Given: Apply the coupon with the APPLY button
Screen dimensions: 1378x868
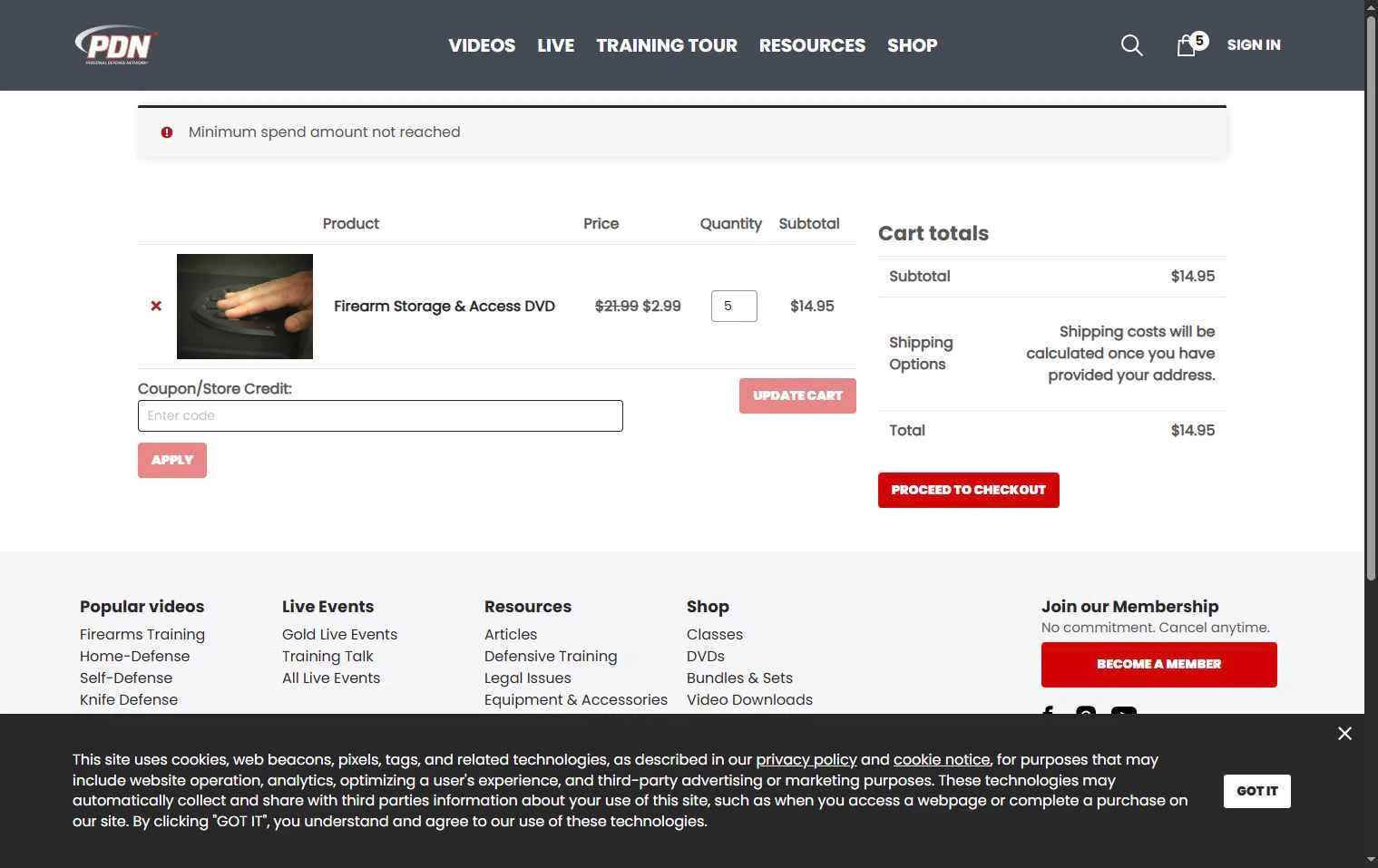Looking at the screenshot, I should point(172,460).
